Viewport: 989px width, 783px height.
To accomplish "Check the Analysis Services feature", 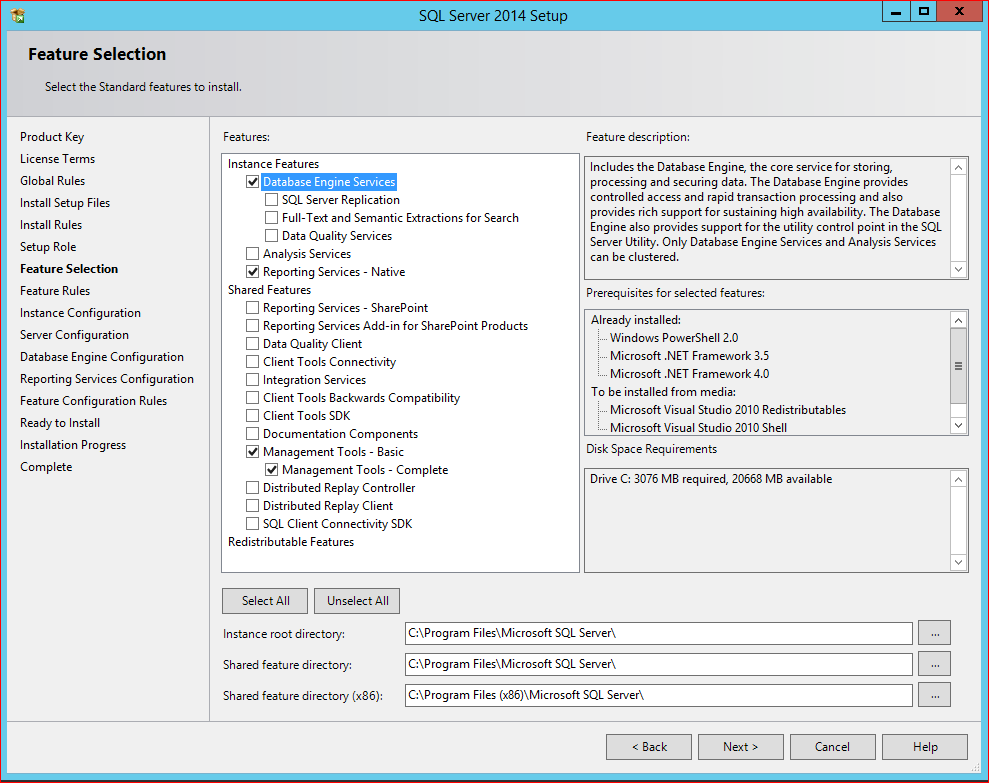I will [253, 254].
